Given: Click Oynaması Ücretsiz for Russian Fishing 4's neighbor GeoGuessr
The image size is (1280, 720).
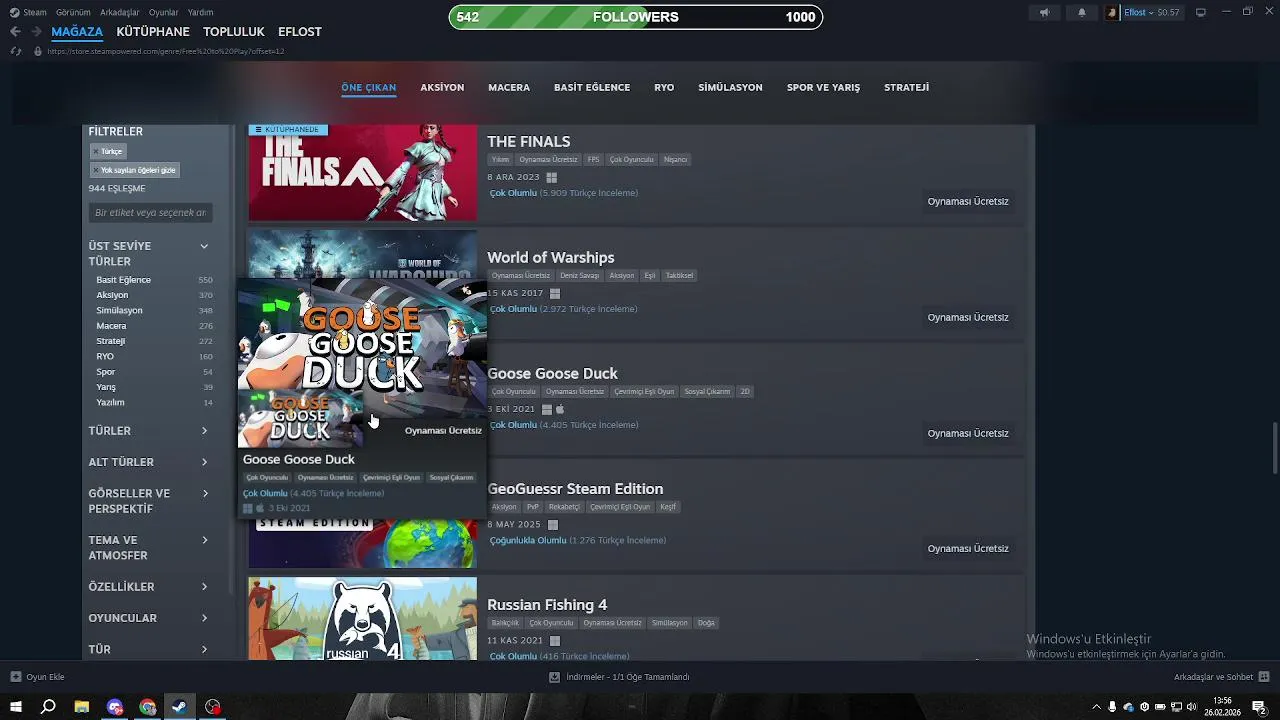Looking at the screenshot, I should tap(968, 549).
